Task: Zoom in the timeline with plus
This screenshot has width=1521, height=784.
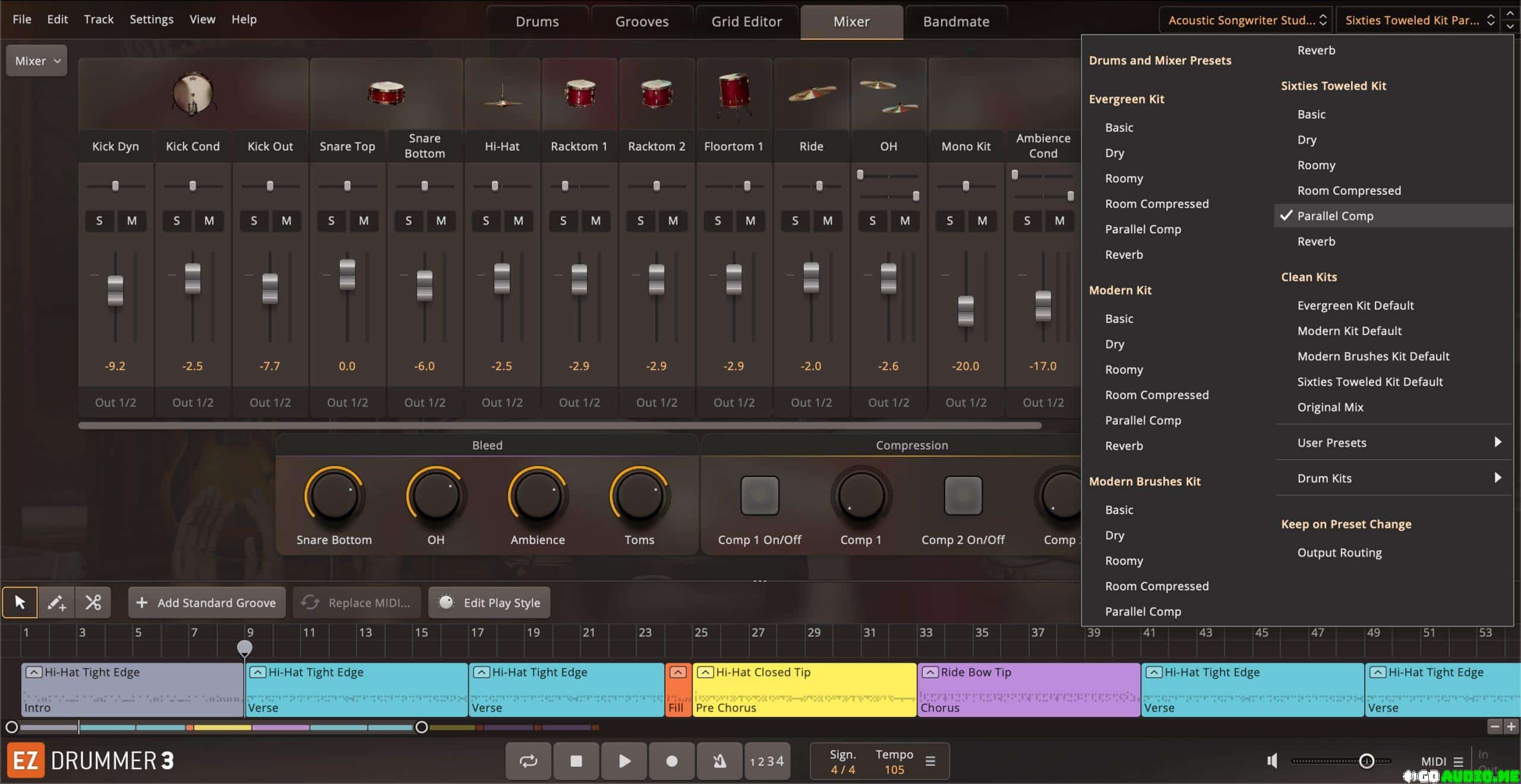Action: pos(1511,726)
